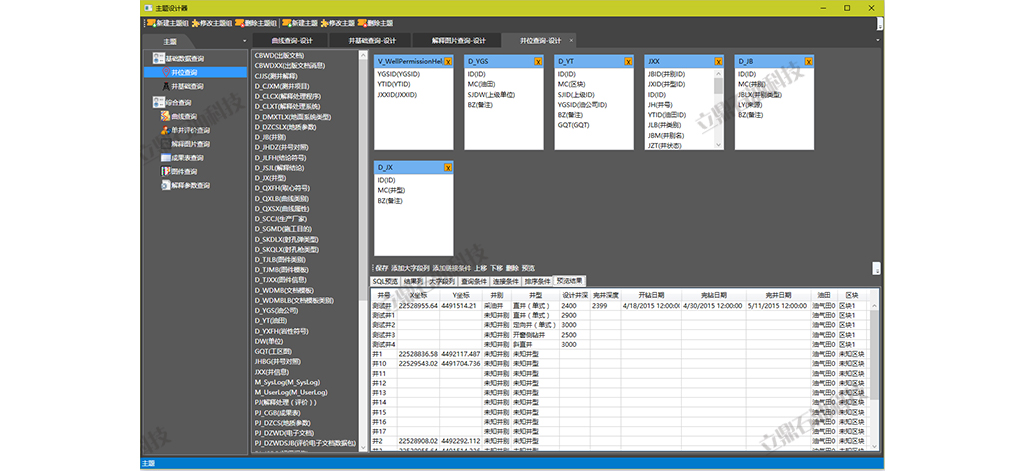Open the tab list dropdown at far right
Screen dimensions: 1024x471
pyautogui.click(x=878, y=41)
